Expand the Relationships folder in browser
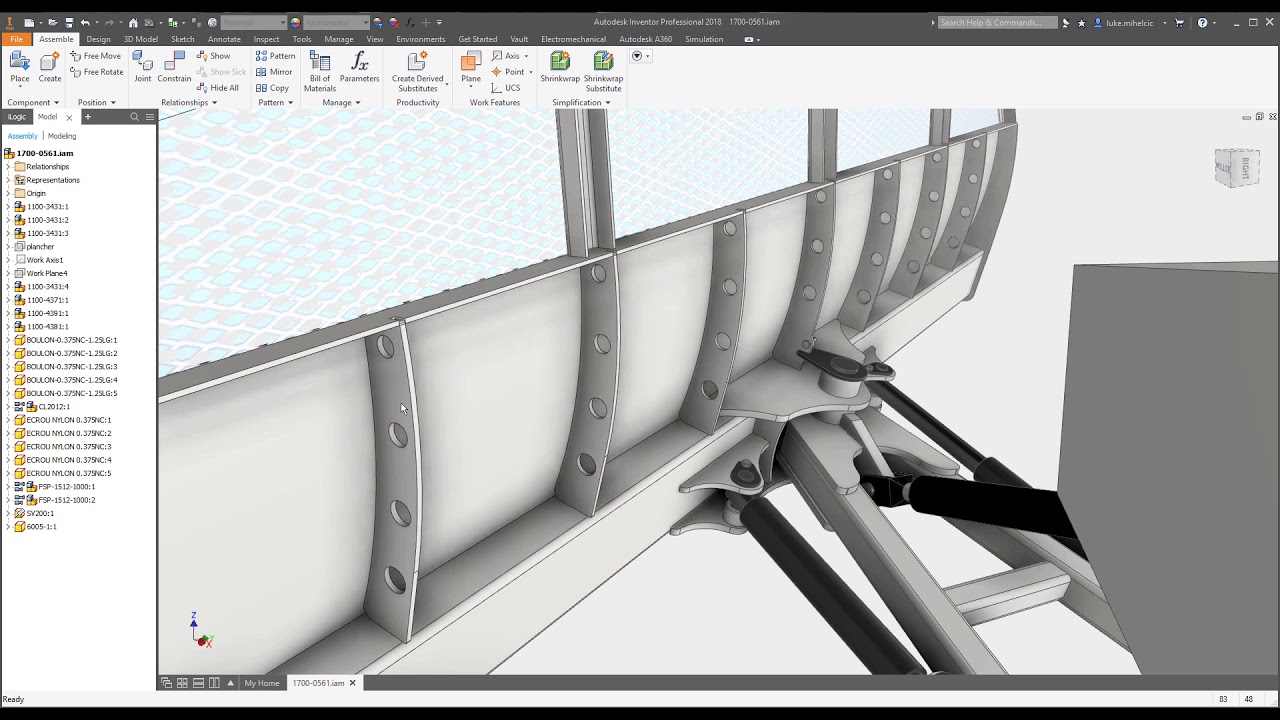 (8, 167)
